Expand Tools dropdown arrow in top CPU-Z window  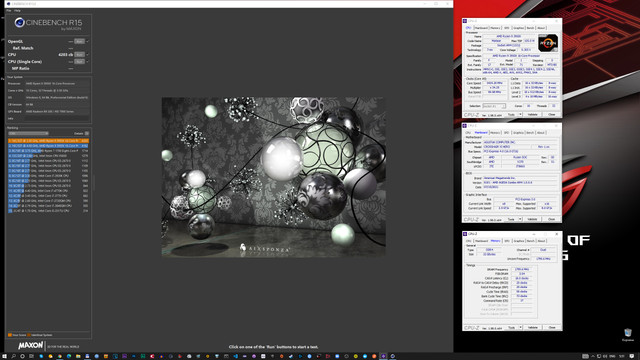coord(520,115)
